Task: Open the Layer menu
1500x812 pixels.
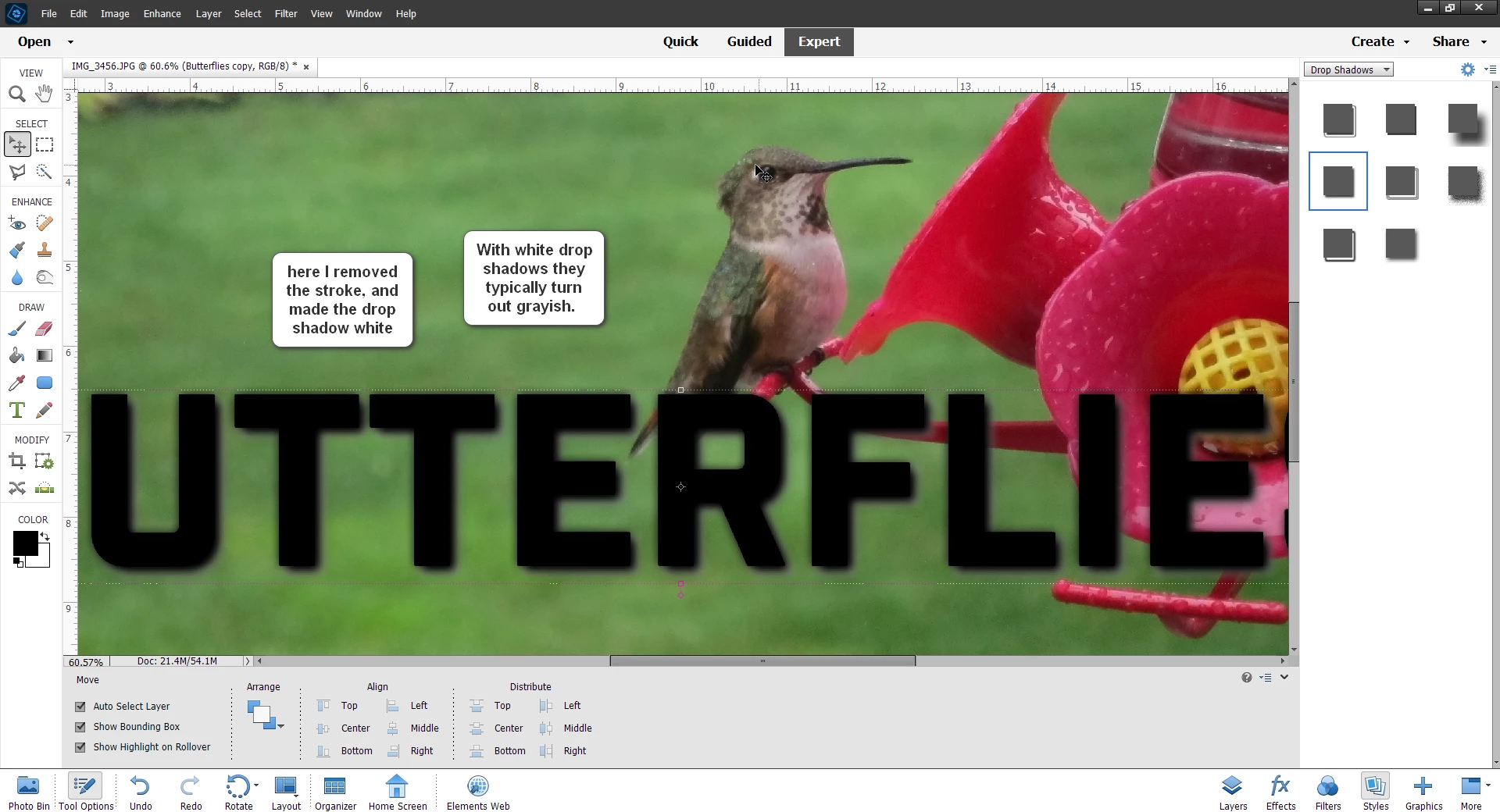Action: (x=209, y=13)
